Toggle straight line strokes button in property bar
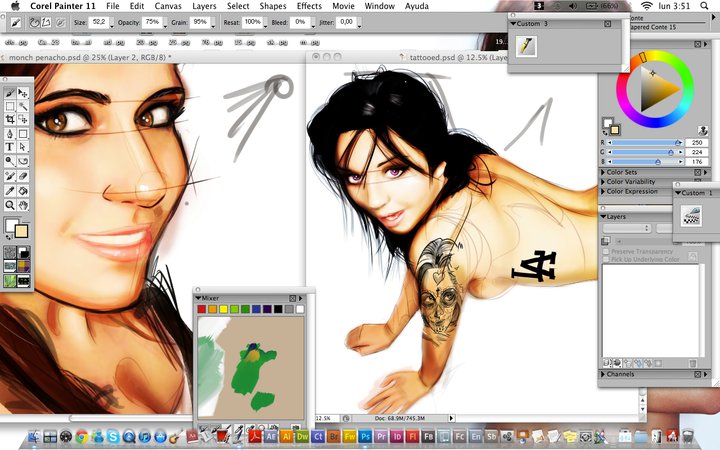This screenshot has height=450, width=720. (x=46, y=22)
